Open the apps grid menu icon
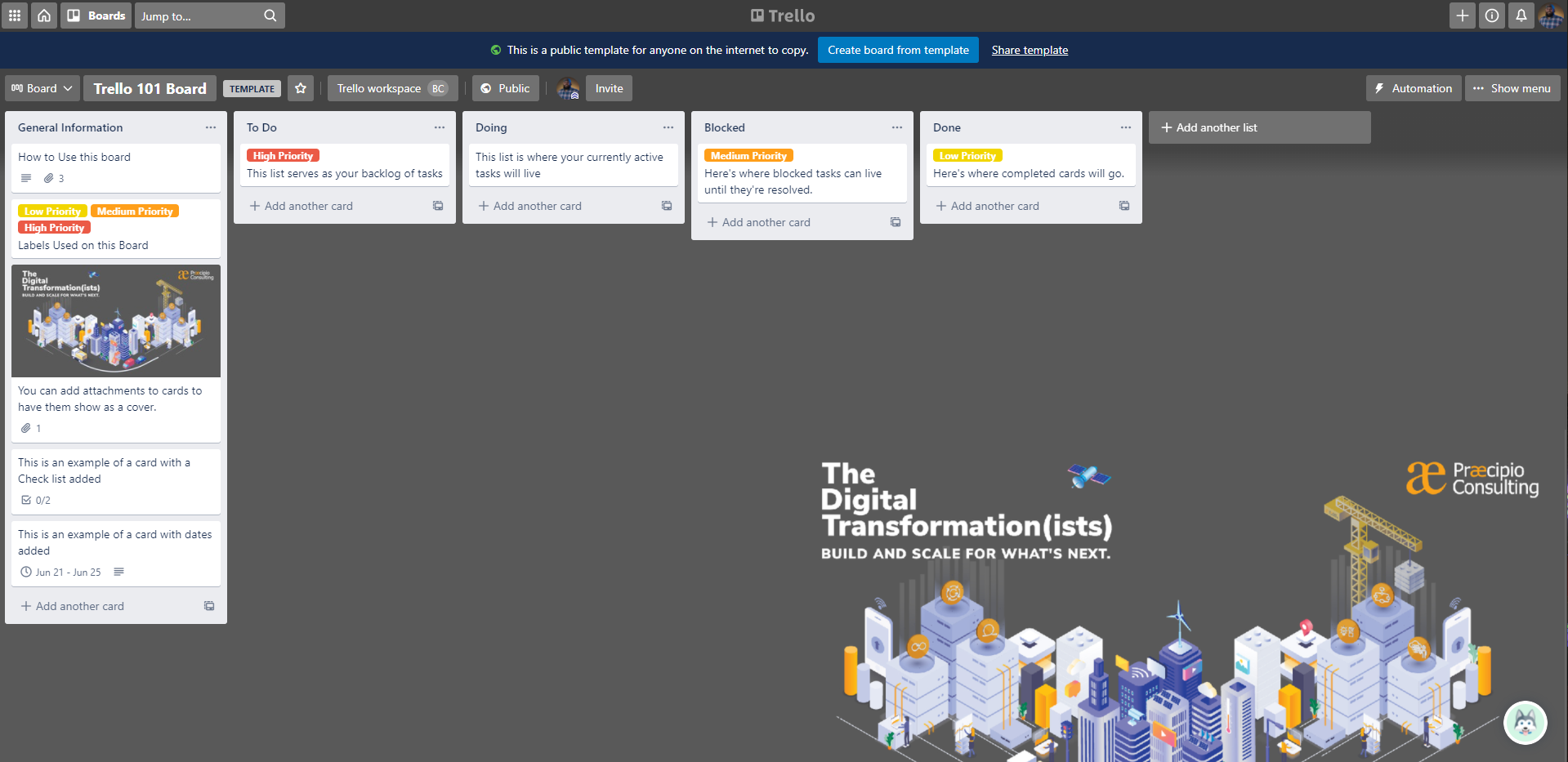This screenshot has height=762, width=1568. click(x=15, y=16)
